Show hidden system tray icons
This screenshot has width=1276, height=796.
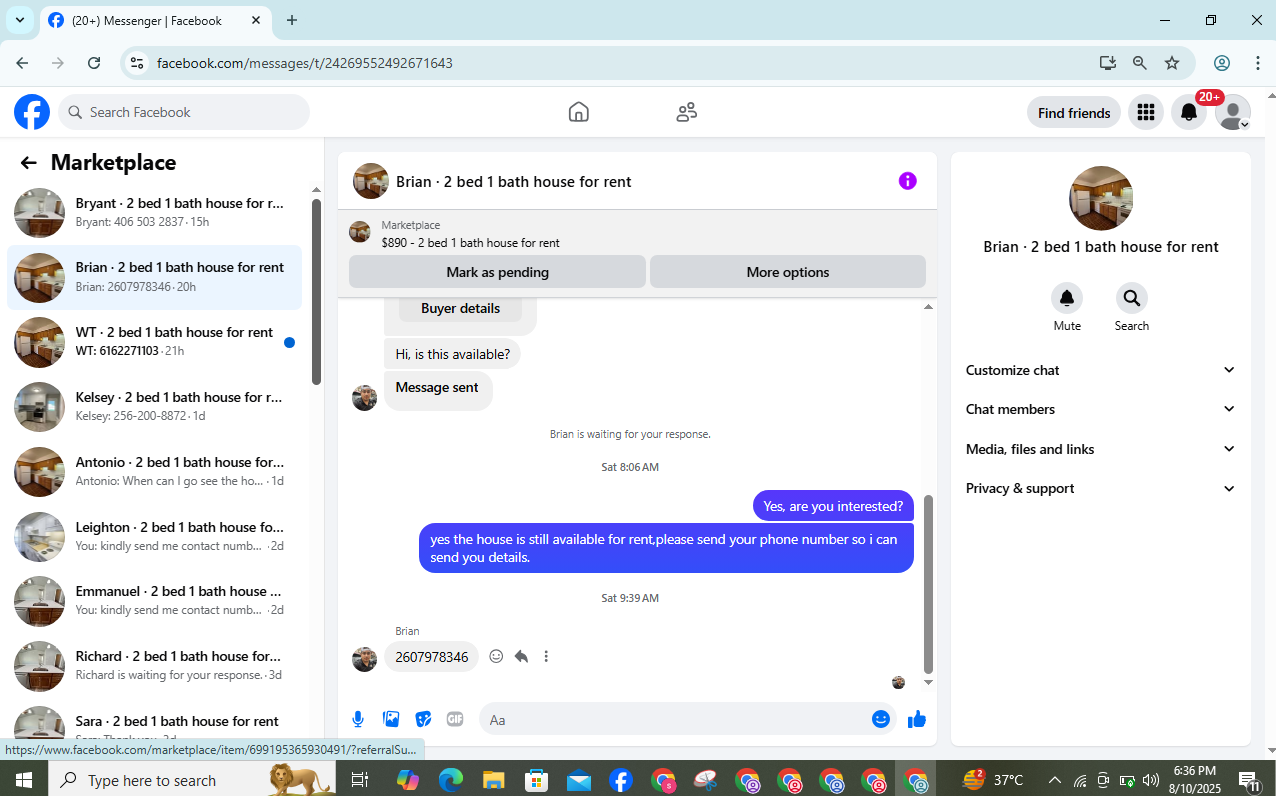click(1054, 780)
